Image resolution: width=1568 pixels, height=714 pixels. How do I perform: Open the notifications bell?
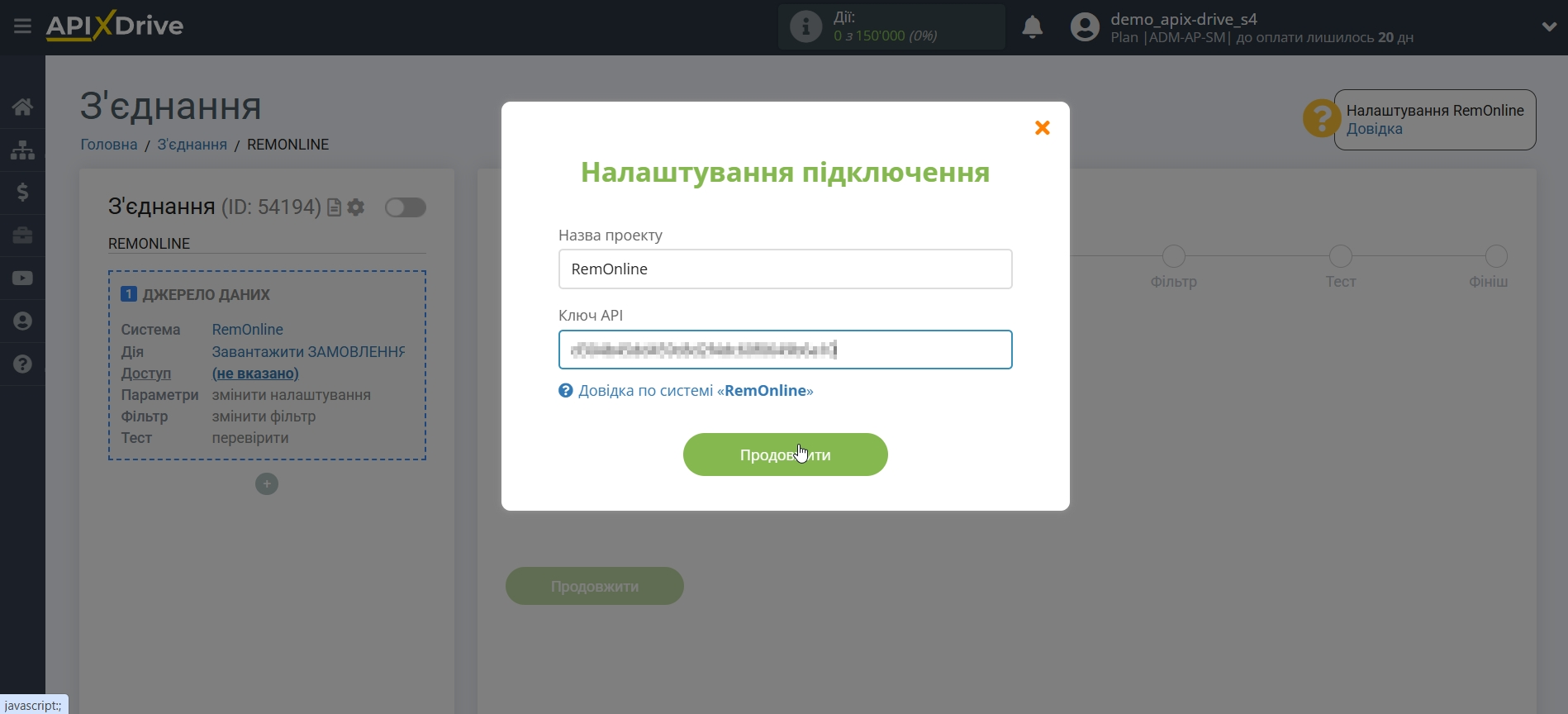(1032, 27)
